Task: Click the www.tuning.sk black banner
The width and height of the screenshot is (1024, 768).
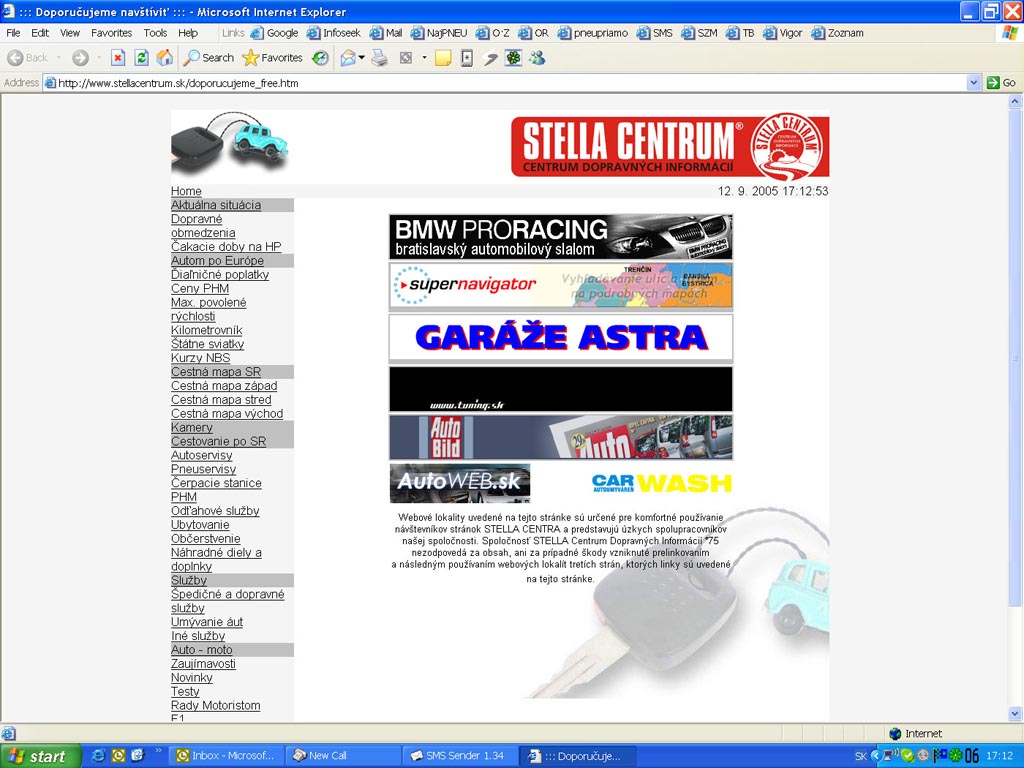Action: 561,389
